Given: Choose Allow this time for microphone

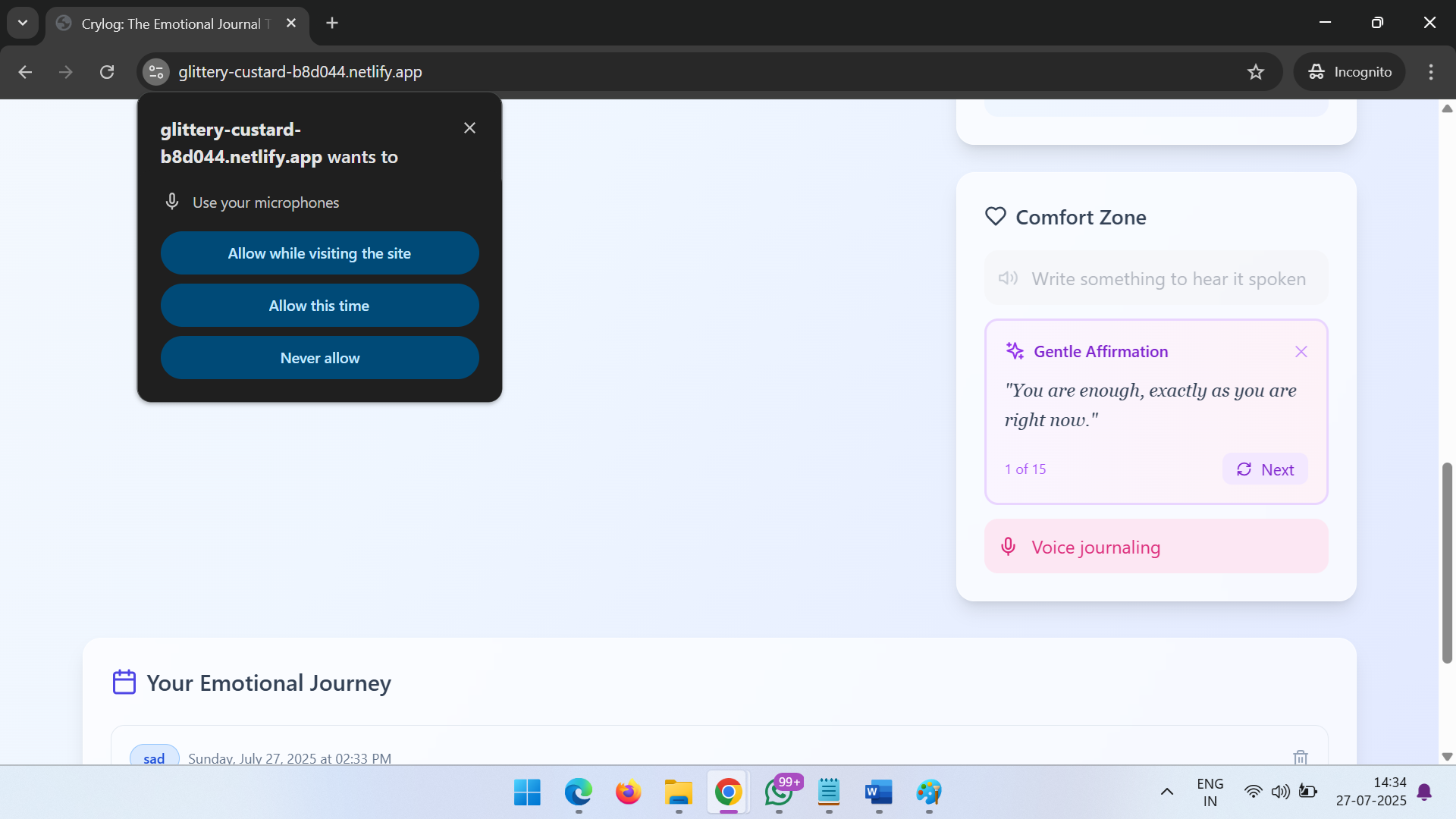Looking at the screenshot, I should pos(319,306).
